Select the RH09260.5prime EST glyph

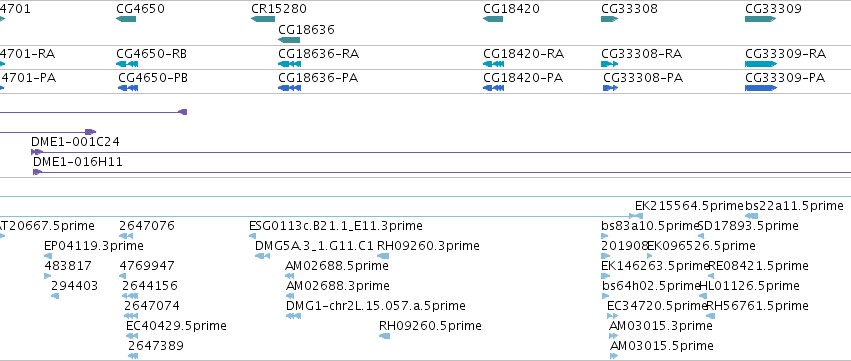click(x=384, y=336)
